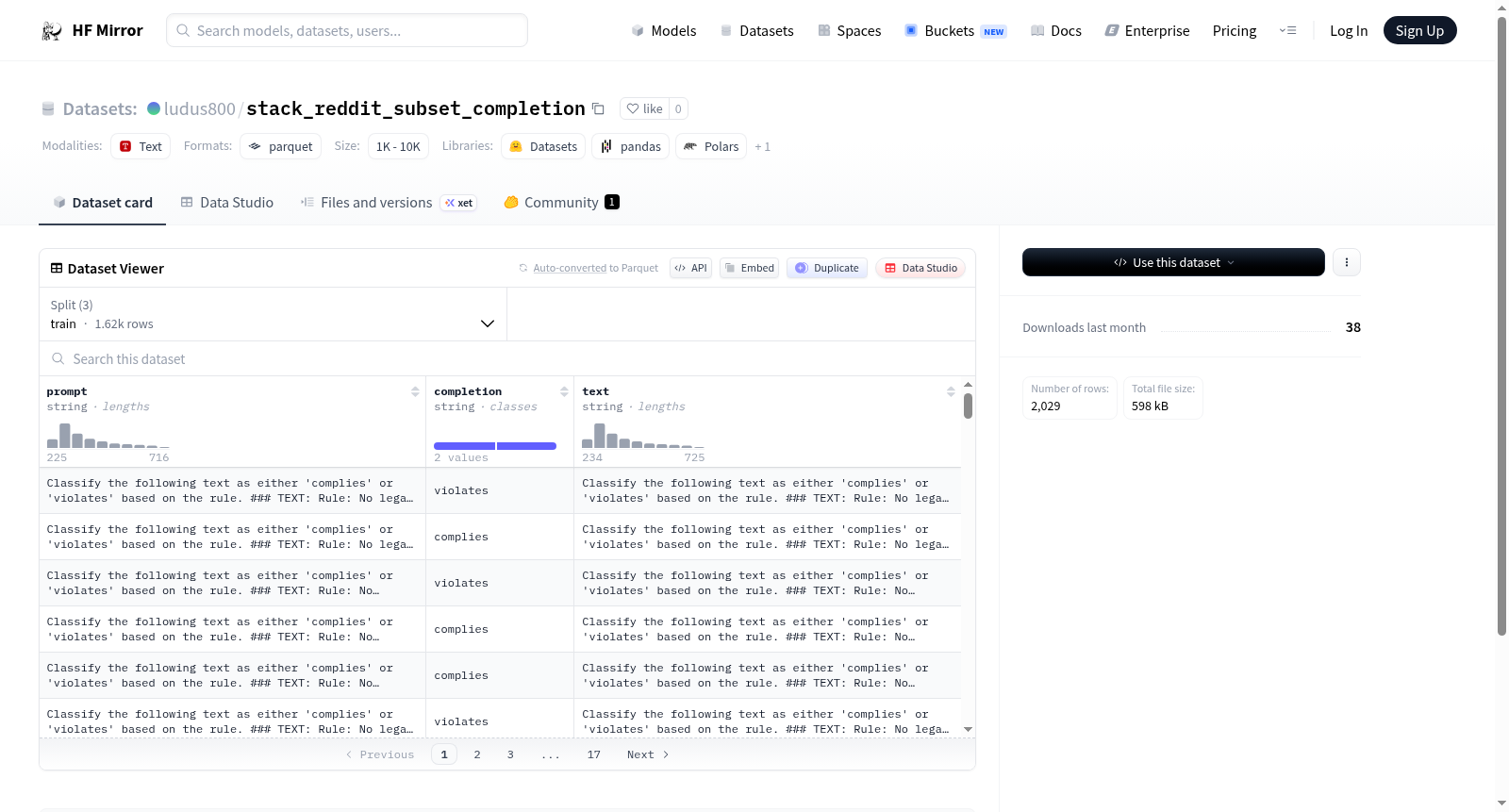Click the Next page button
The image size is (1509, 812).
click(648, 754)
